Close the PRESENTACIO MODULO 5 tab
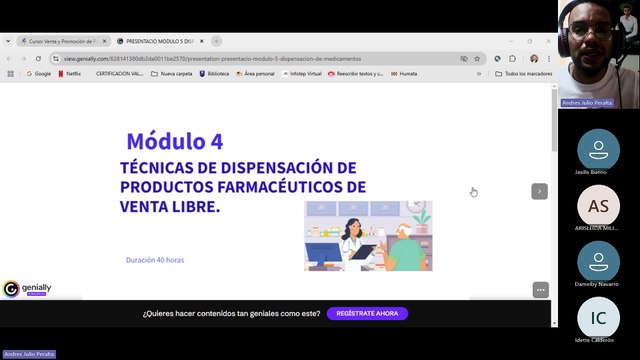 (x=202, y=41)
